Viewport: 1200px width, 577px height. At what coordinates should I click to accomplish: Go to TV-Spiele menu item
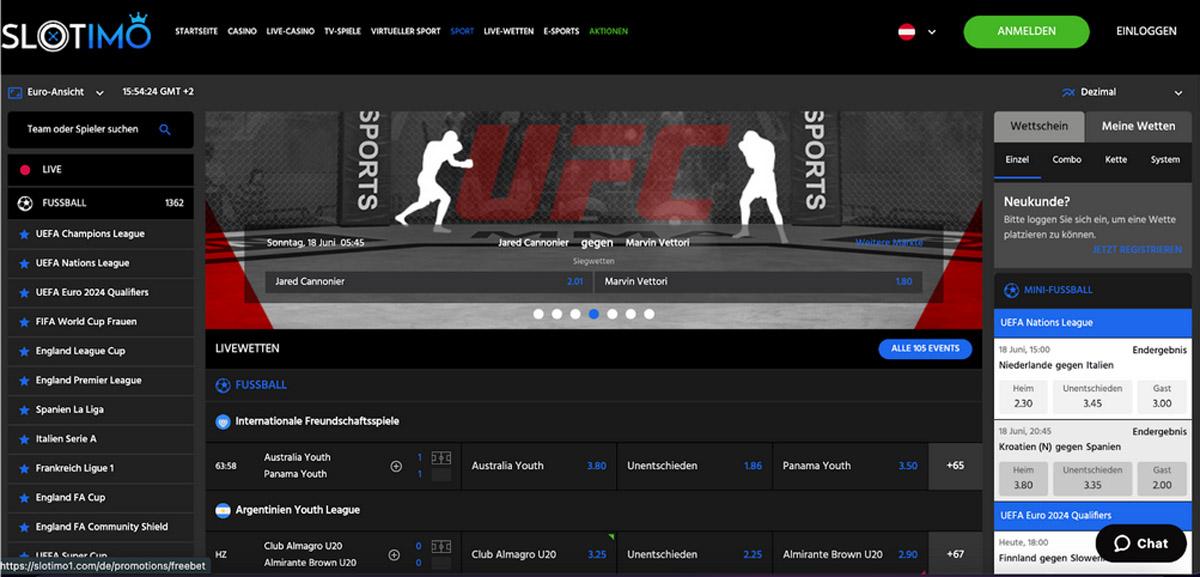341,31
